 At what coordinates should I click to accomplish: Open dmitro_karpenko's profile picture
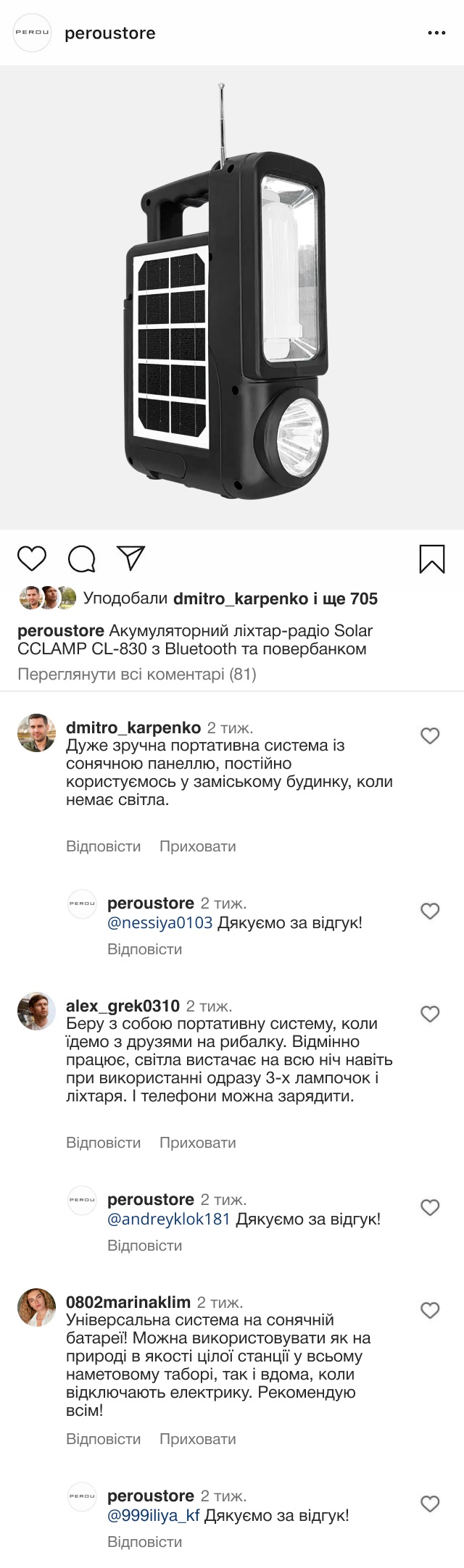[36, 733]
